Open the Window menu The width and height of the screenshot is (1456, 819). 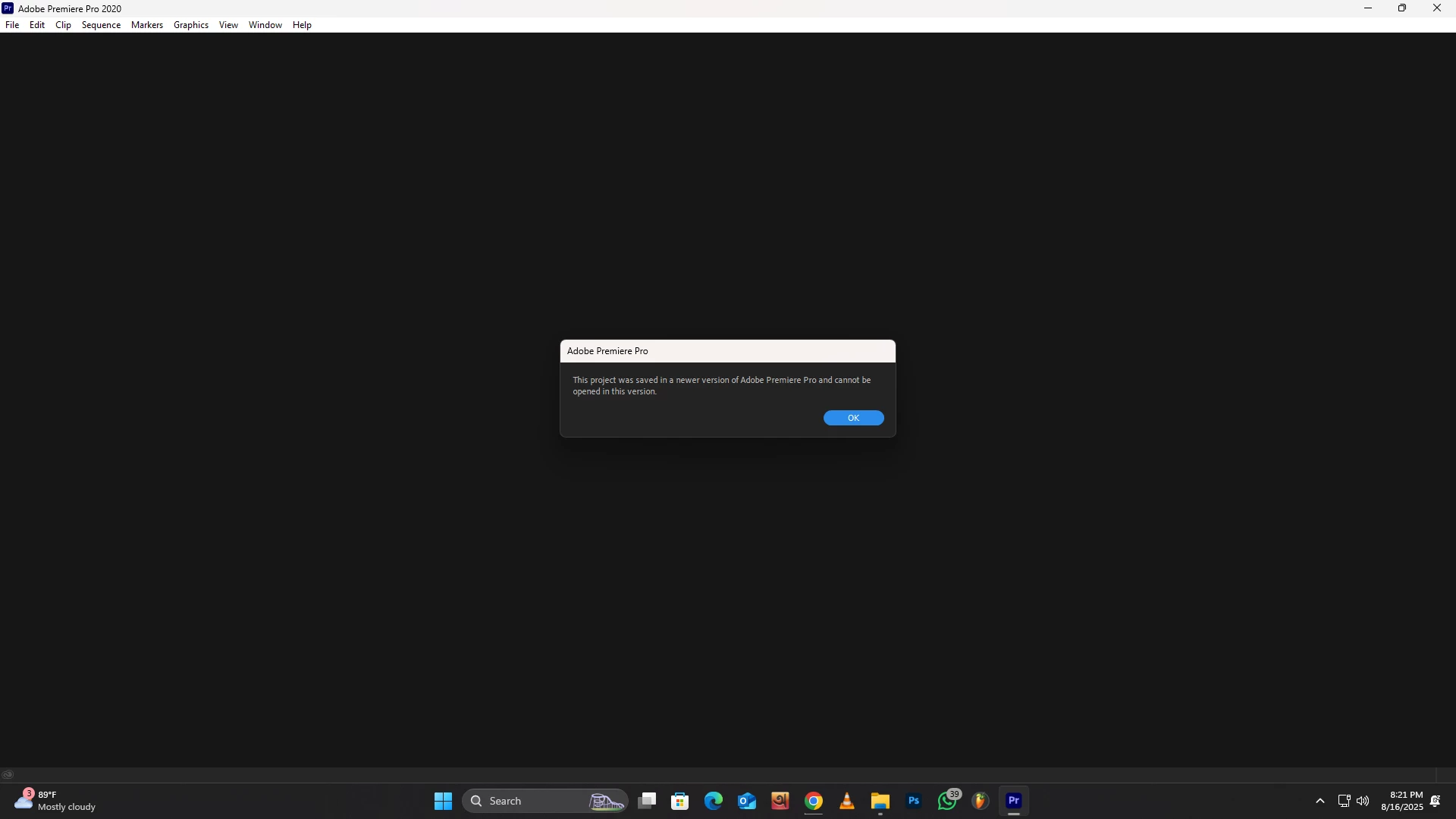tap(265, 25)
